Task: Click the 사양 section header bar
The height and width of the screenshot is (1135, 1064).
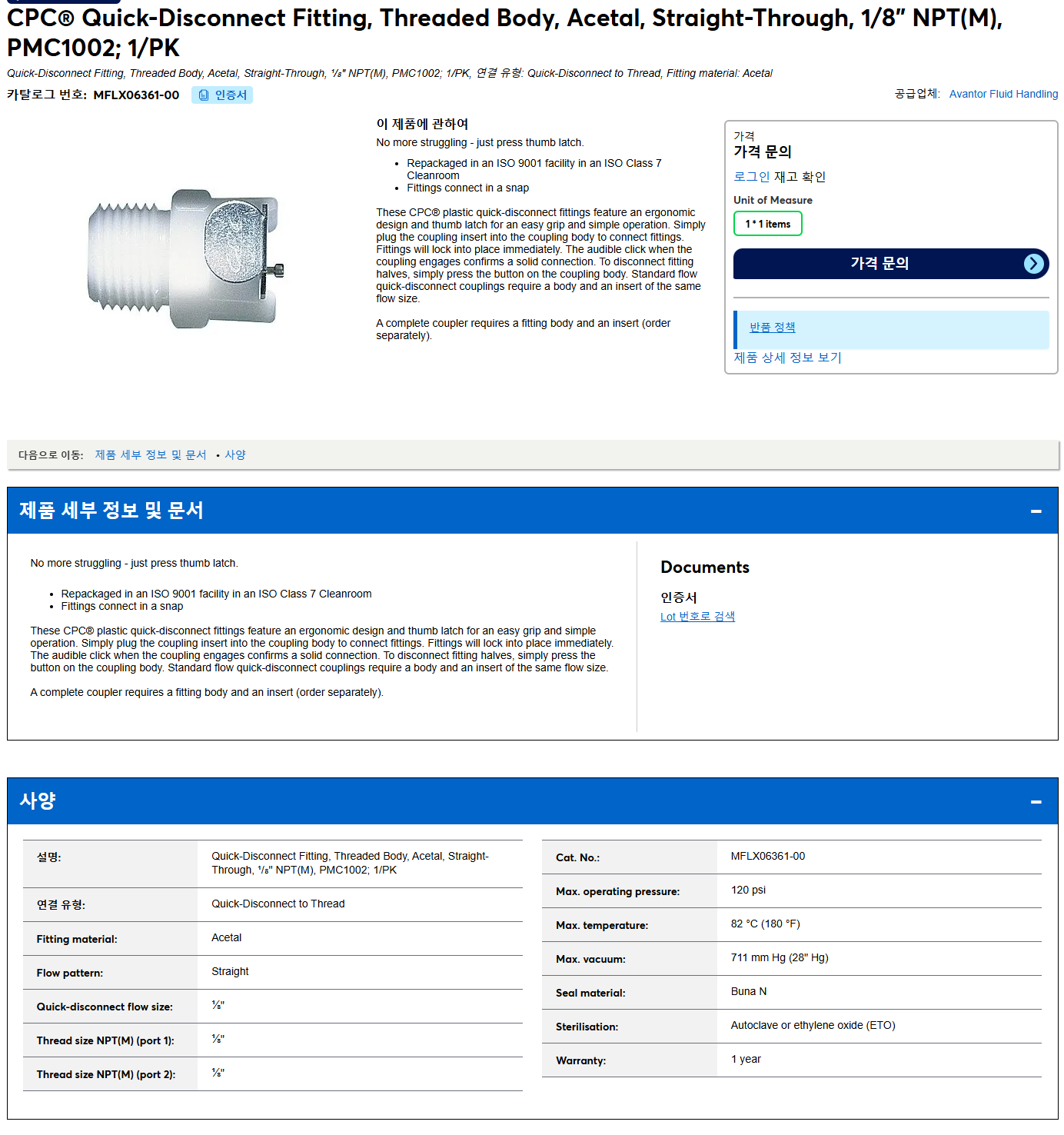Action: pos(532,801)
